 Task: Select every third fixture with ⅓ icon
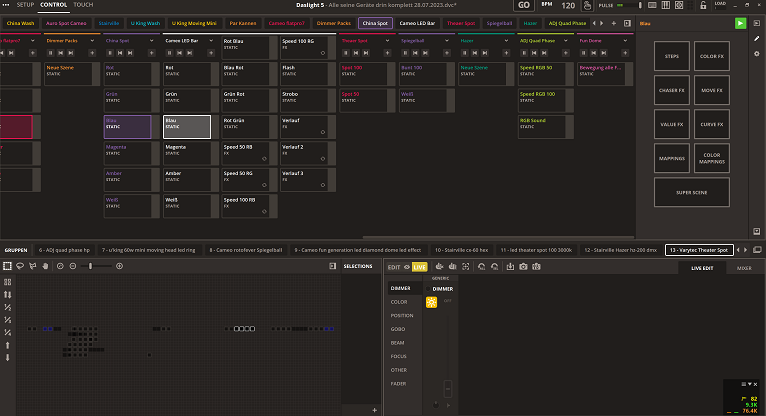coord(7,320)
